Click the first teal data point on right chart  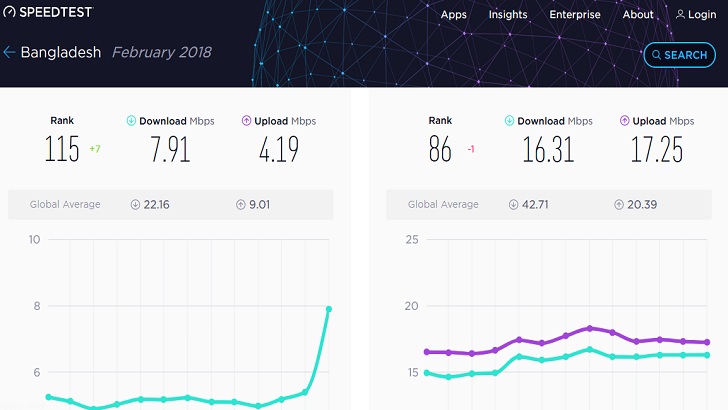click(x=427, y=373)
